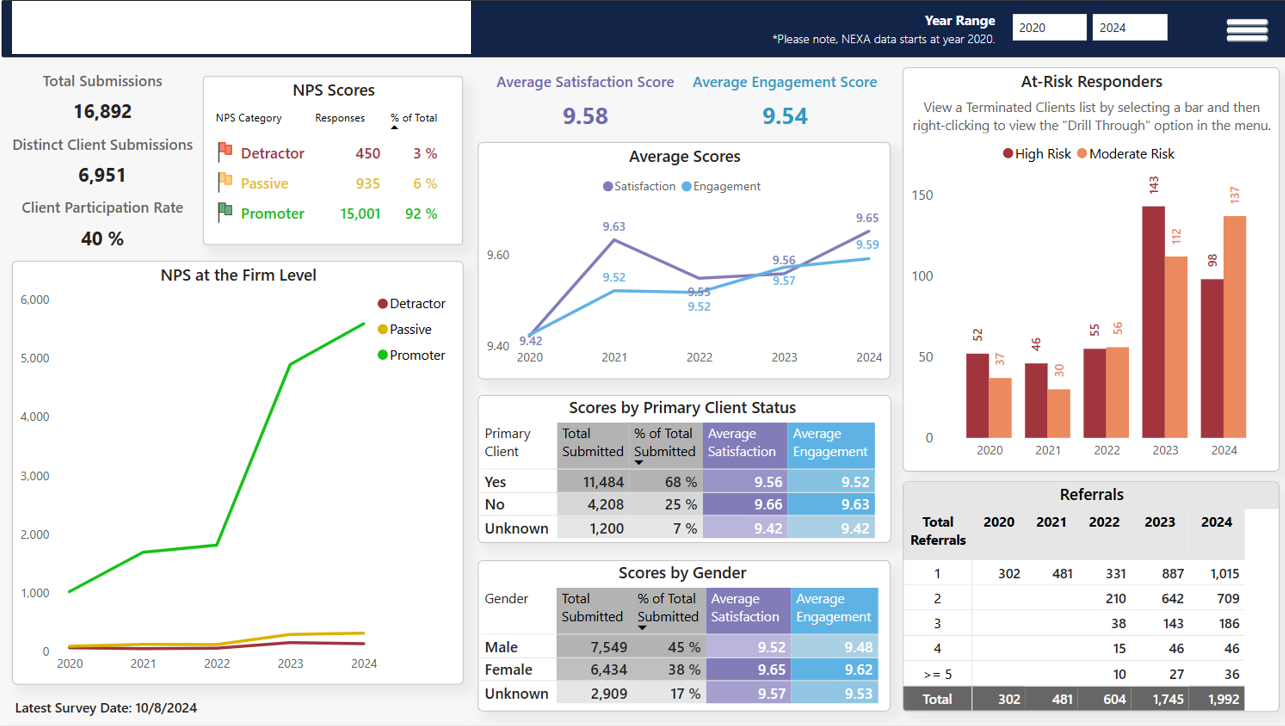Click the High Risk legend marker
The width and height of the screenshot is (1285, 726).
(x=1008, y=154)
